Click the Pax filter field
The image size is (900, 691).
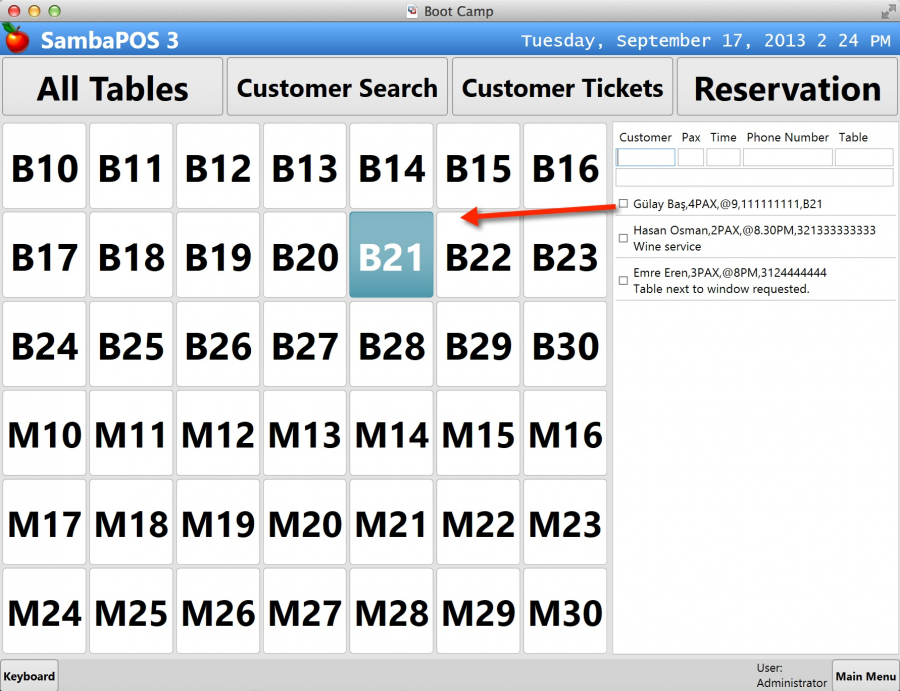click(x=690, y=157)
